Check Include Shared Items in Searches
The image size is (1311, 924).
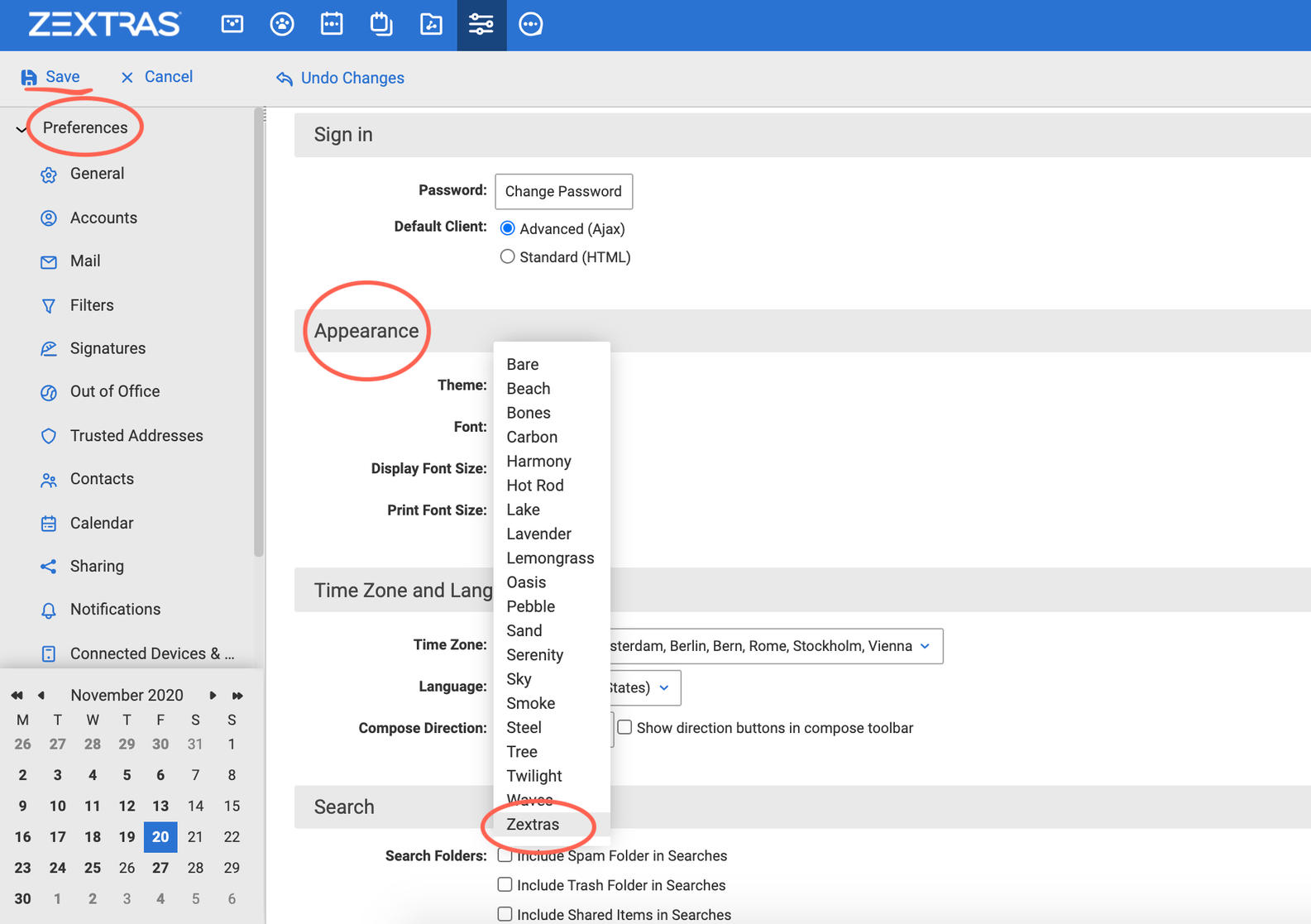click(505, 914)
